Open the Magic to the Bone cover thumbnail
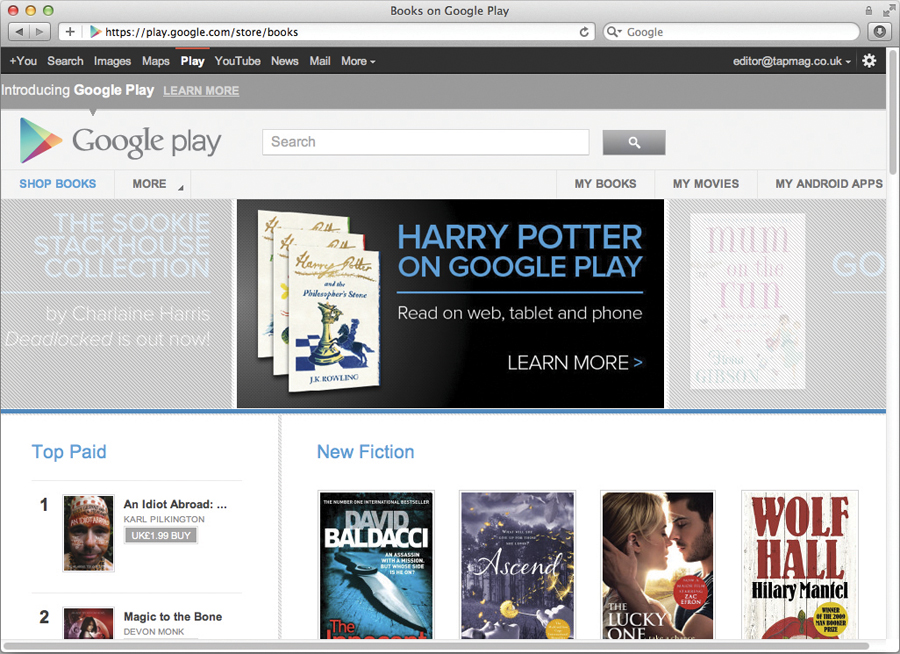The height and width of the screenshot is (654, 900). [x=88, y=623]
